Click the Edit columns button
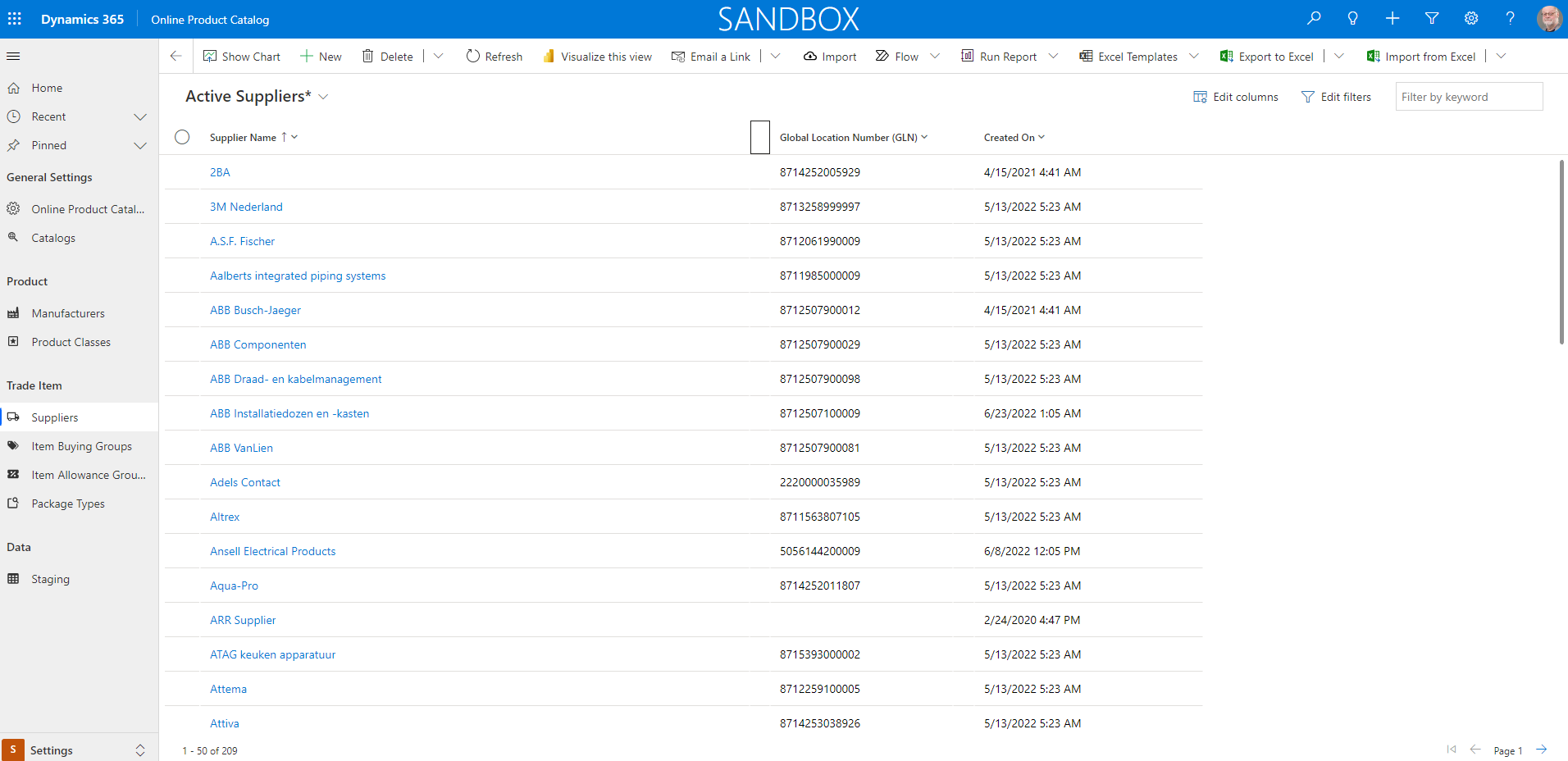Viewport: 1568px width, 761px height. [x=1236, y=97]
